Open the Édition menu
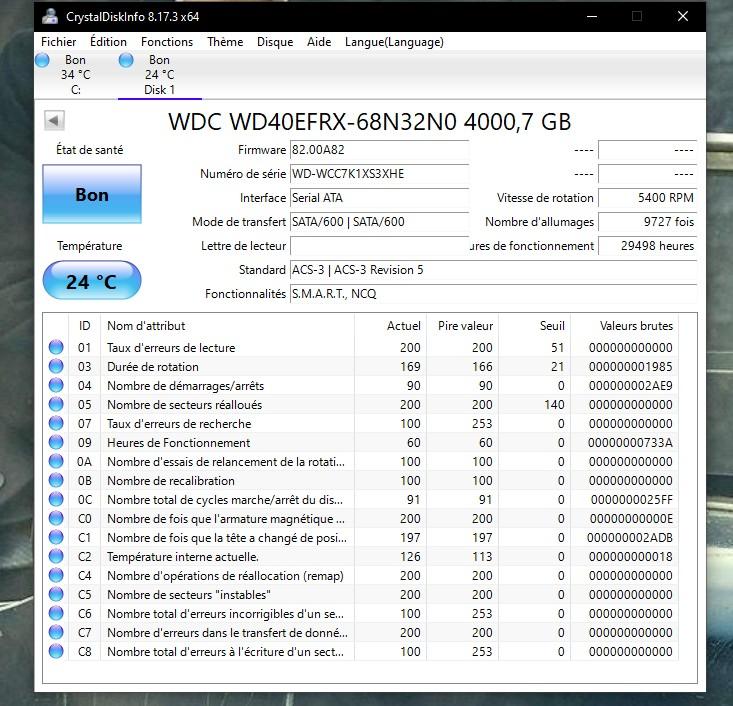The image size is (733, 706). click(x=108, y=42)
